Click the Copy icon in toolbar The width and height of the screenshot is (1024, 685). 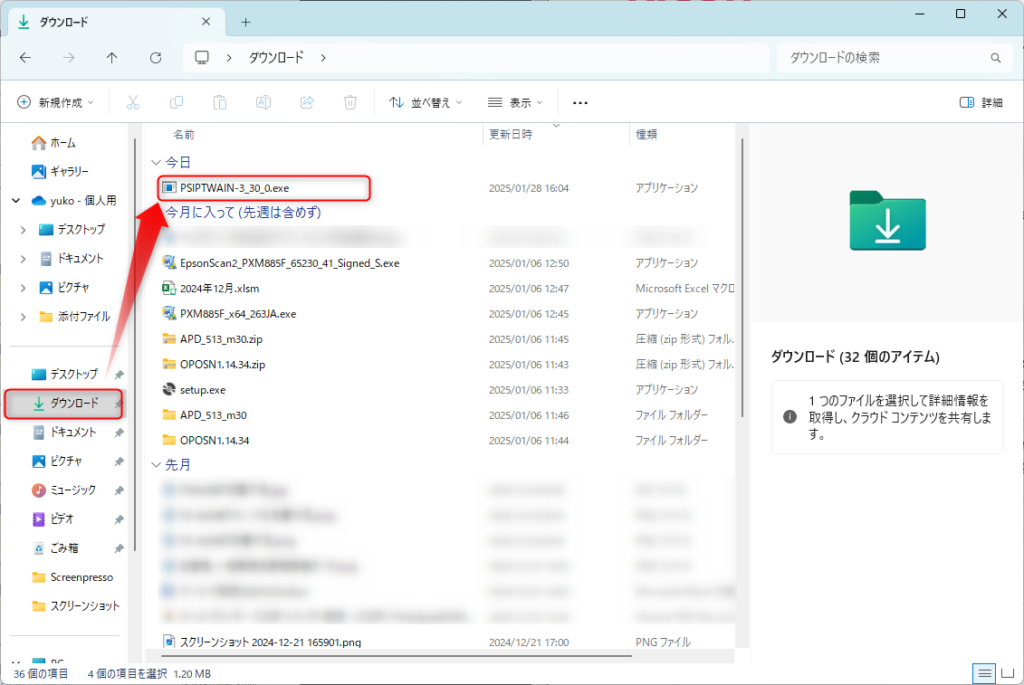[176, 103]
